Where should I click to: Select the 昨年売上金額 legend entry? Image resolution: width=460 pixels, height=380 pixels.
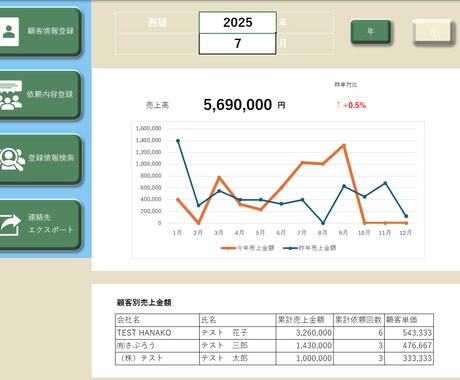pyautogui.click(x=310, y=248)
